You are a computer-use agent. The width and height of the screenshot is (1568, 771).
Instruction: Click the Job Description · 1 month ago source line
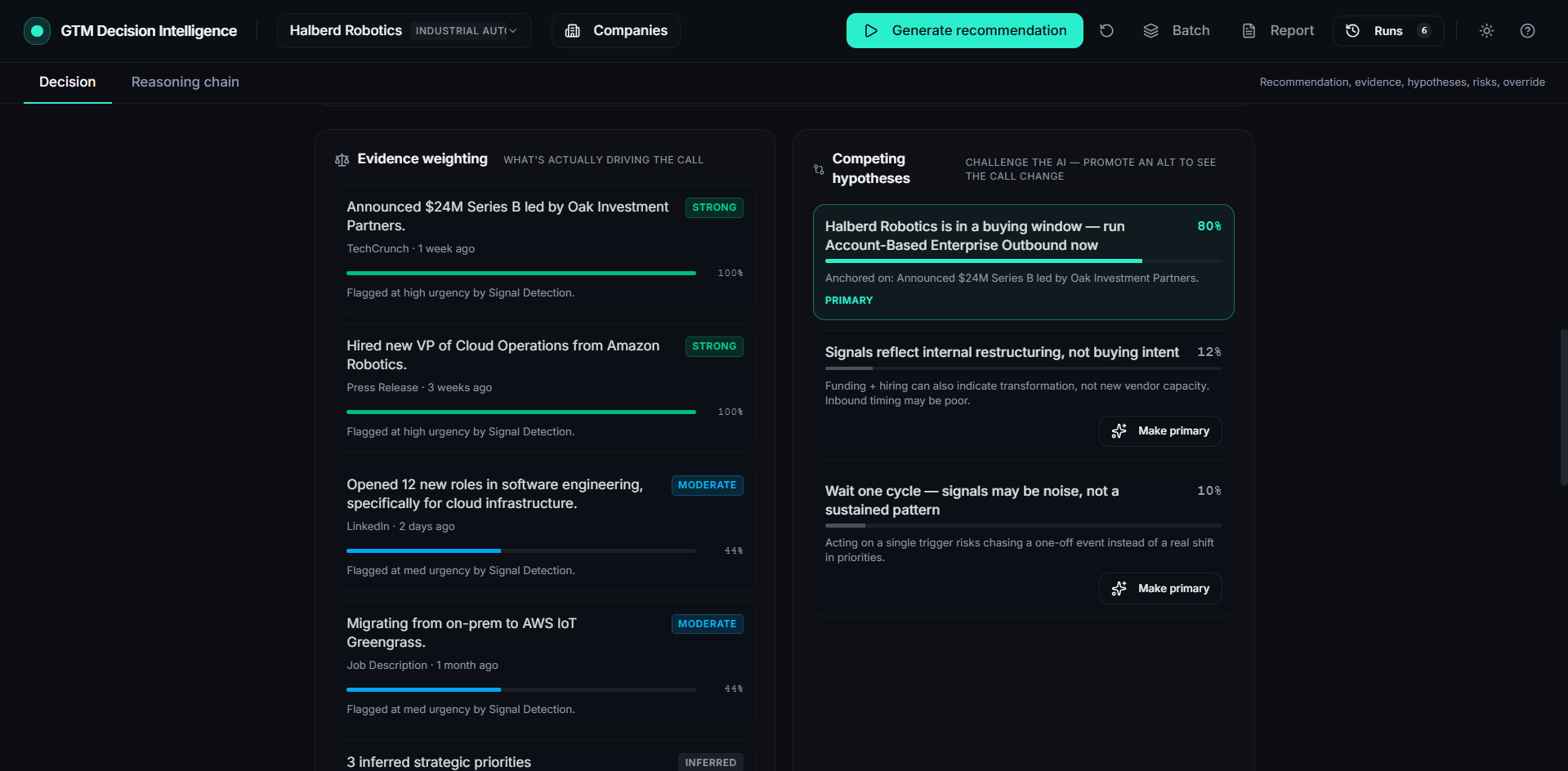click(x=422, y=666)
